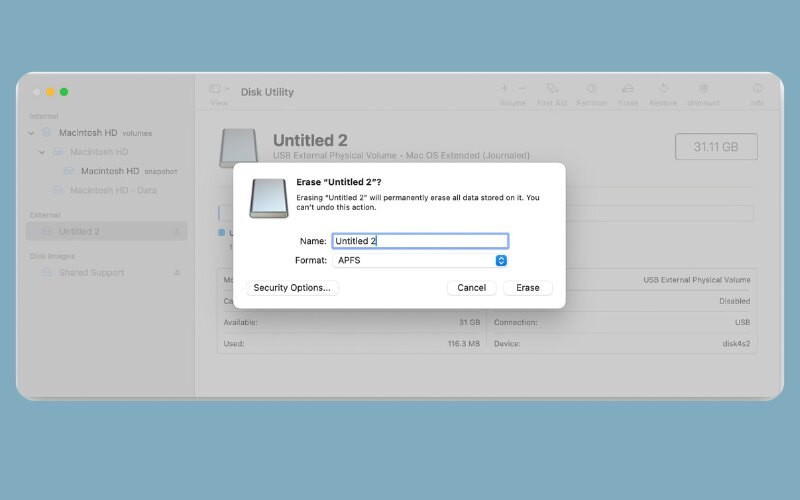The width and height of the screenshot is (800, 500).
Task: Eject the Untitled 2 external drive
Action: click(x=177, y=232)
